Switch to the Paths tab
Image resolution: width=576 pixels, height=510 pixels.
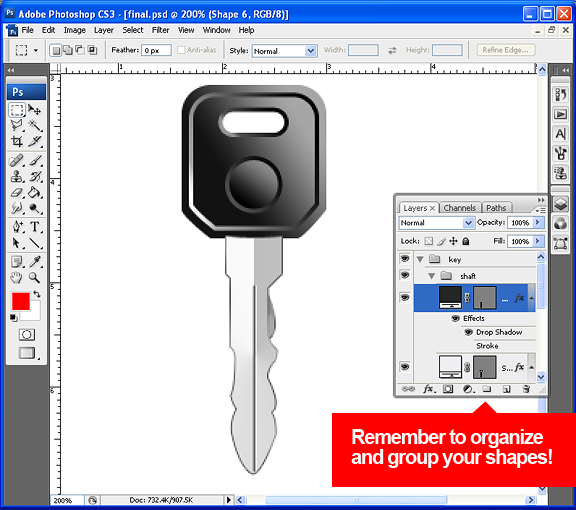pyautogui.click(x=496, y=208)
